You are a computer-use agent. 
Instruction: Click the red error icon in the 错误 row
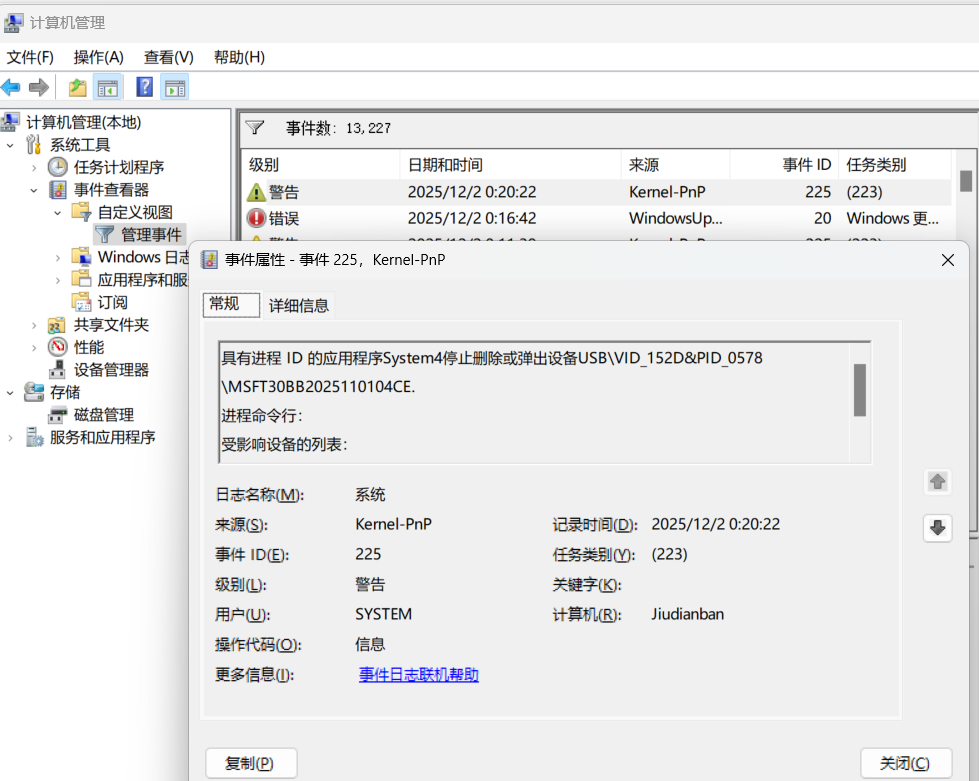[x=256, y=219]
